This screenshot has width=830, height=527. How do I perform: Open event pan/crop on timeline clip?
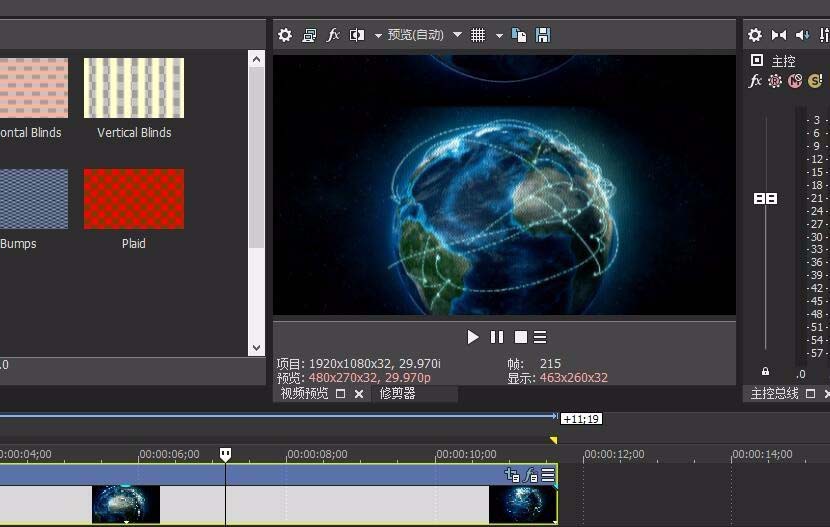[512, 476]
